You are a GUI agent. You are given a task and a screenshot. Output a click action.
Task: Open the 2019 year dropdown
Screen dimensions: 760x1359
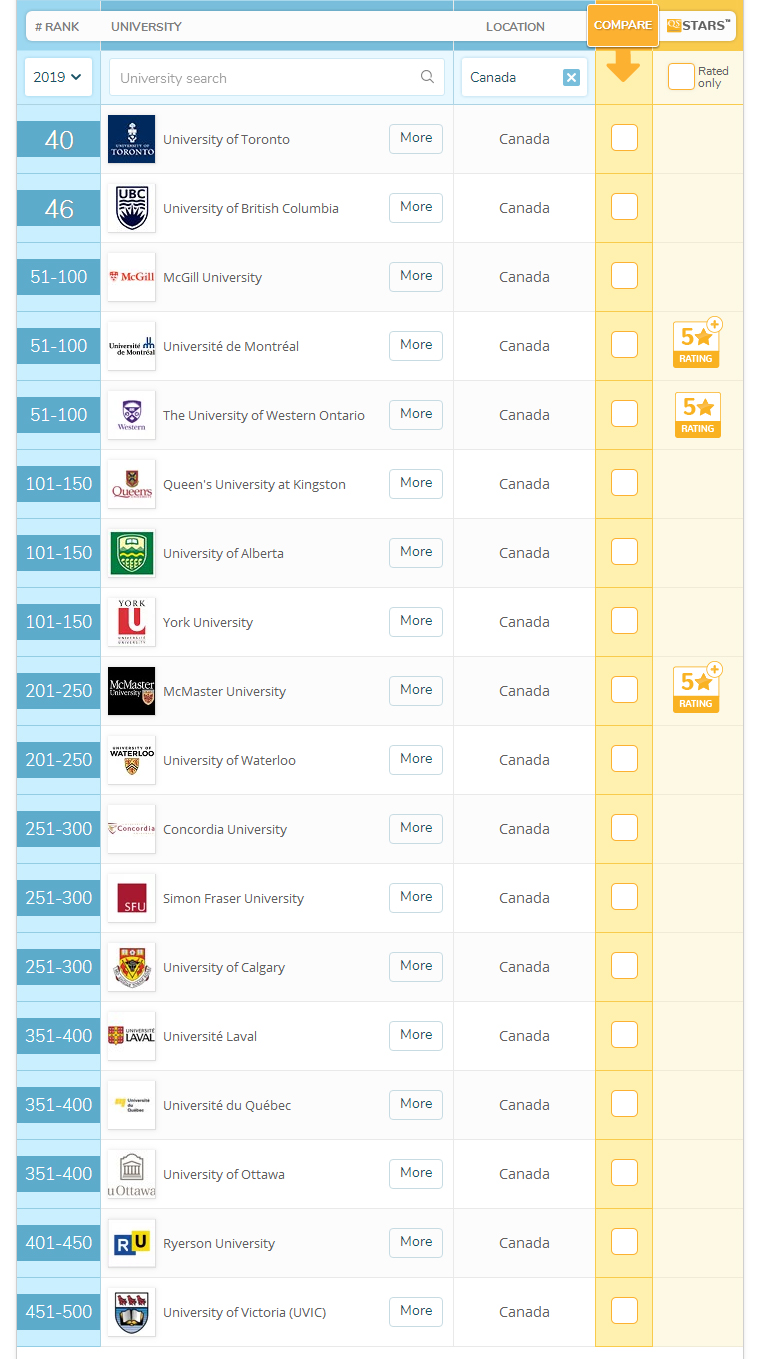57,77
